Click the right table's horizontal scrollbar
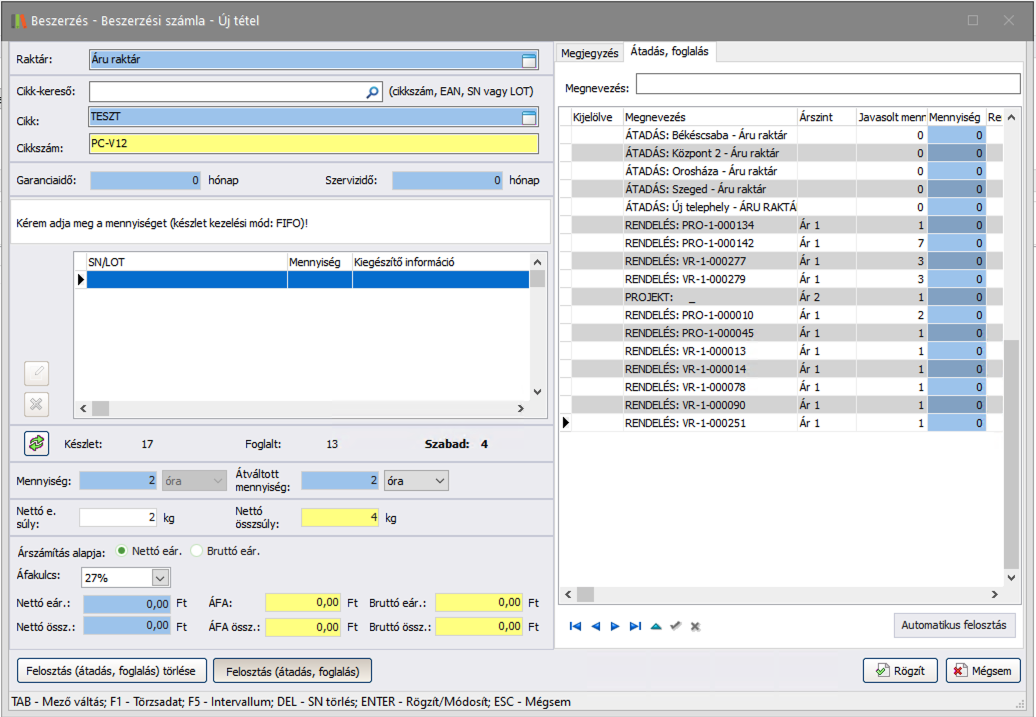The height and width of the screenshot is (717, 1036). 780,594
